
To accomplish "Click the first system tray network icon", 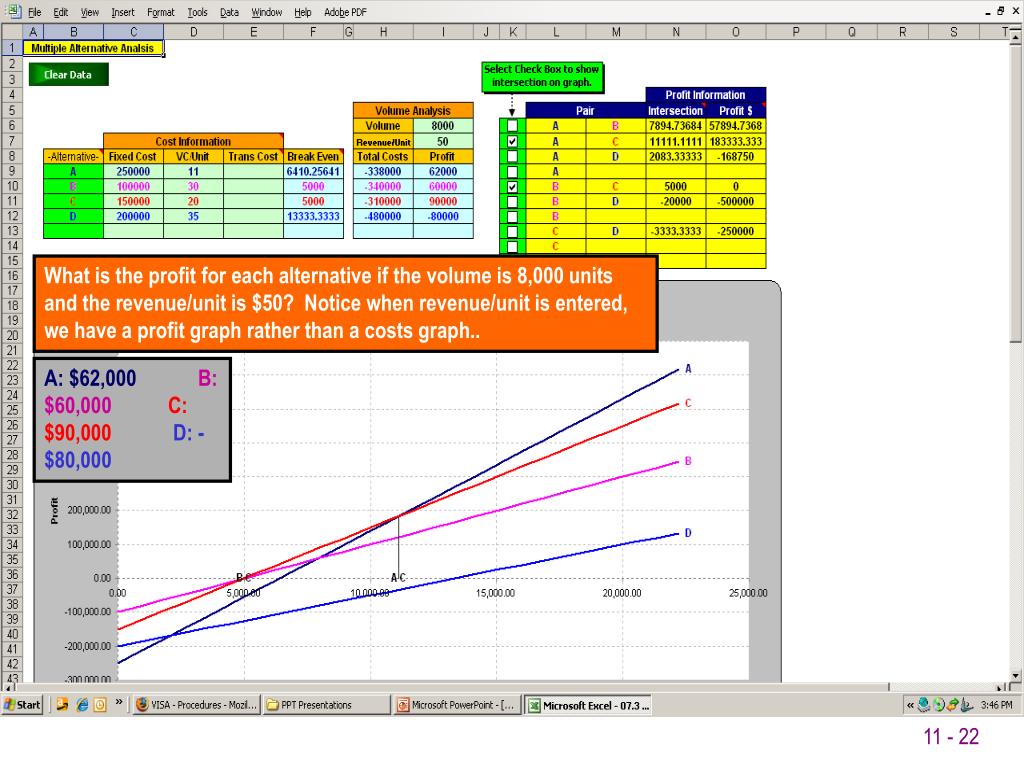I will pyautogui.click(x=923, y=705).
